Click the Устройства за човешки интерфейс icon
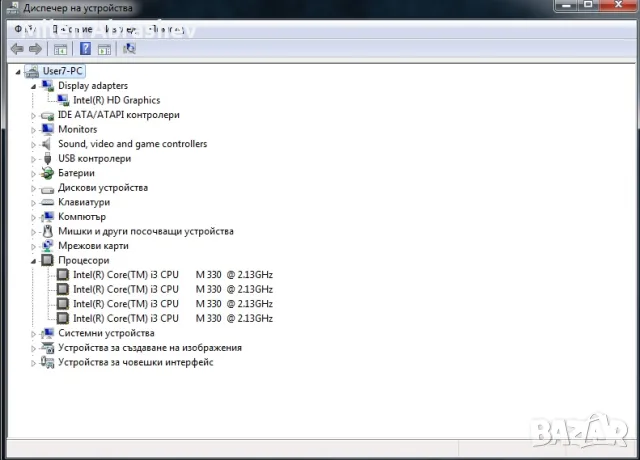640x460 pixels. coord(47,362)
